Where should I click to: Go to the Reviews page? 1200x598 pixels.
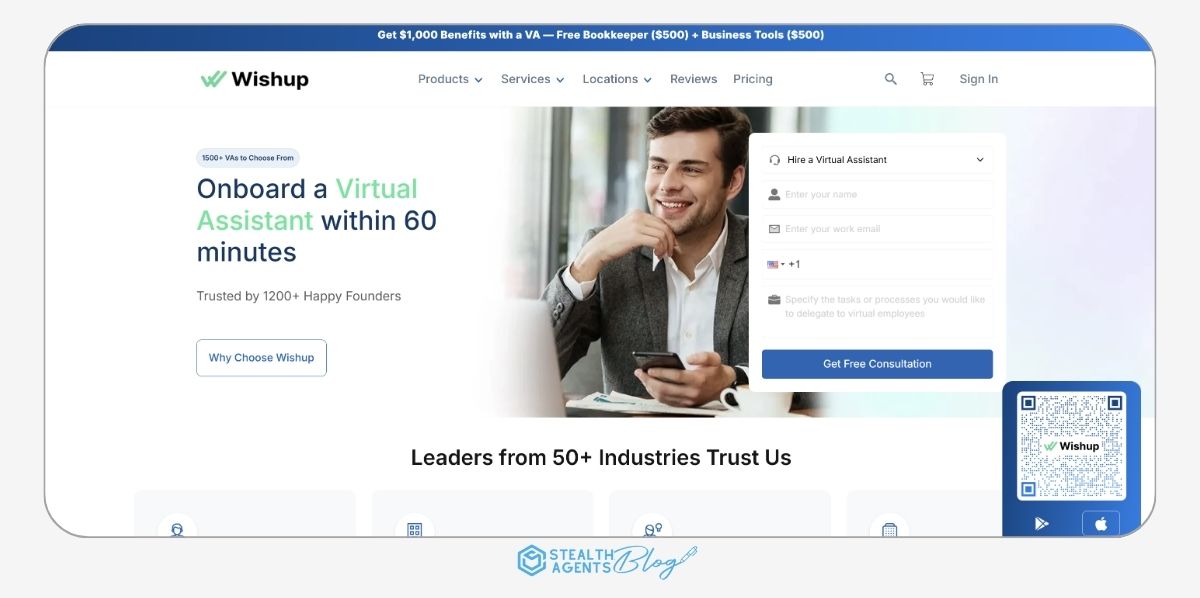693,79
